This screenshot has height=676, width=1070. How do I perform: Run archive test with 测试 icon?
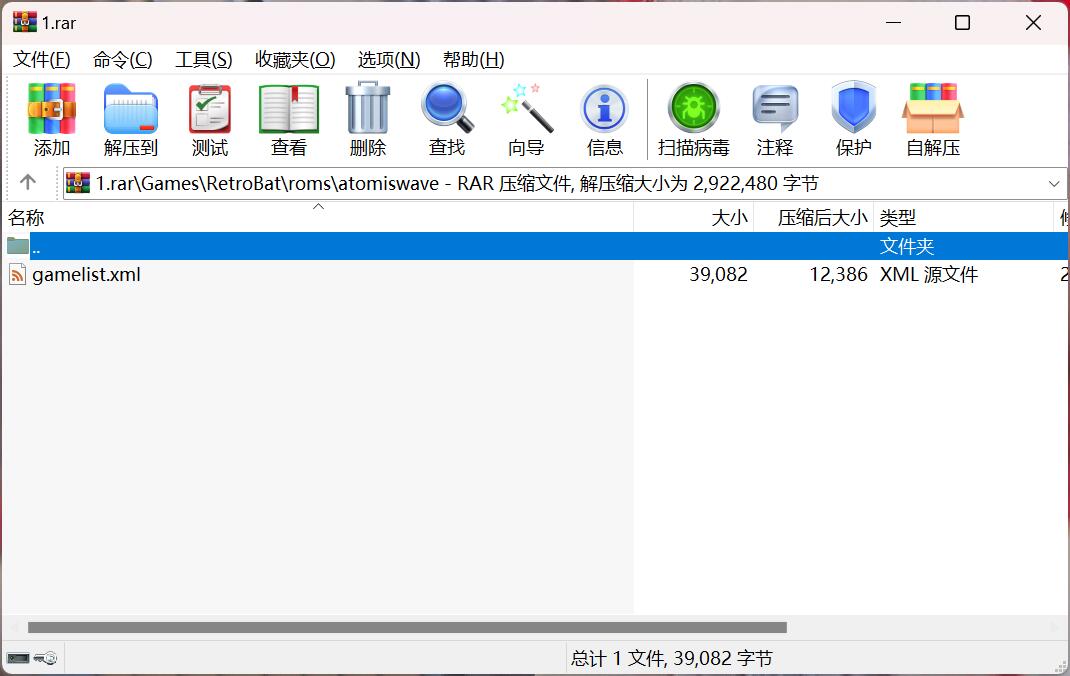pos(210,119)
